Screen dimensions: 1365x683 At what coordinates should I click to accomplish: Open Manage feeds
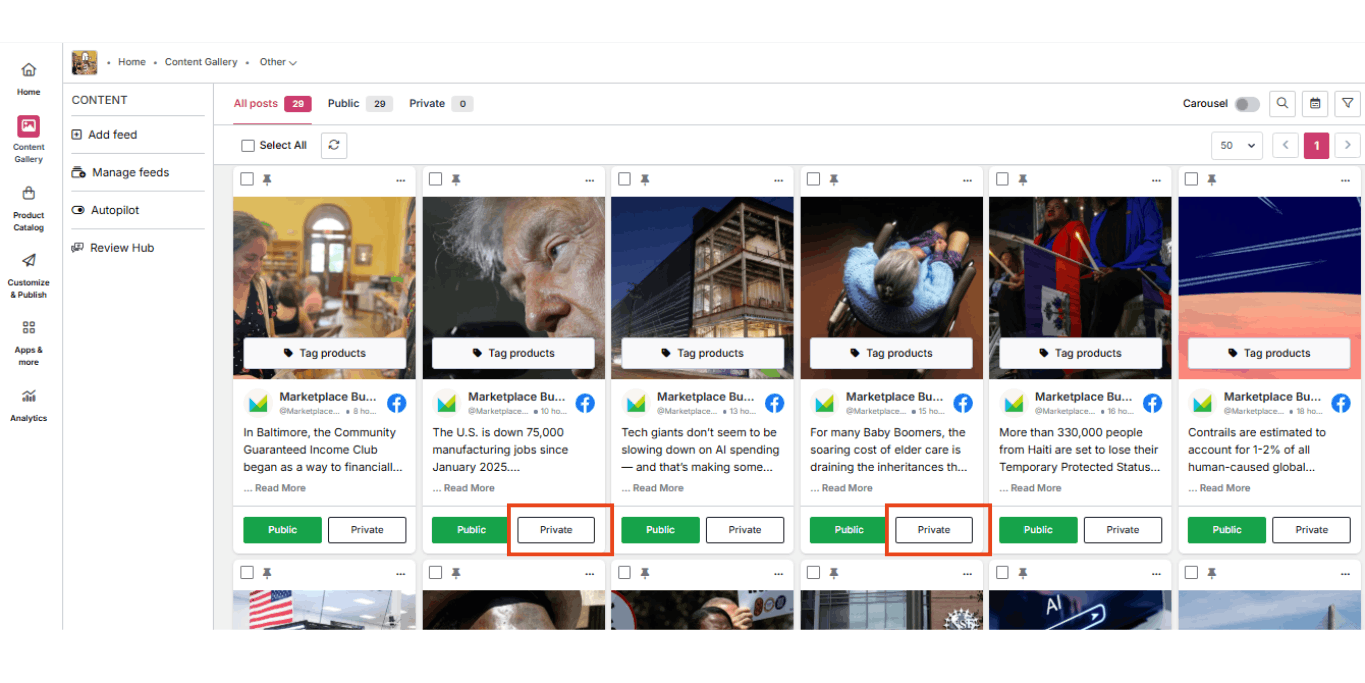pos(120,173)
